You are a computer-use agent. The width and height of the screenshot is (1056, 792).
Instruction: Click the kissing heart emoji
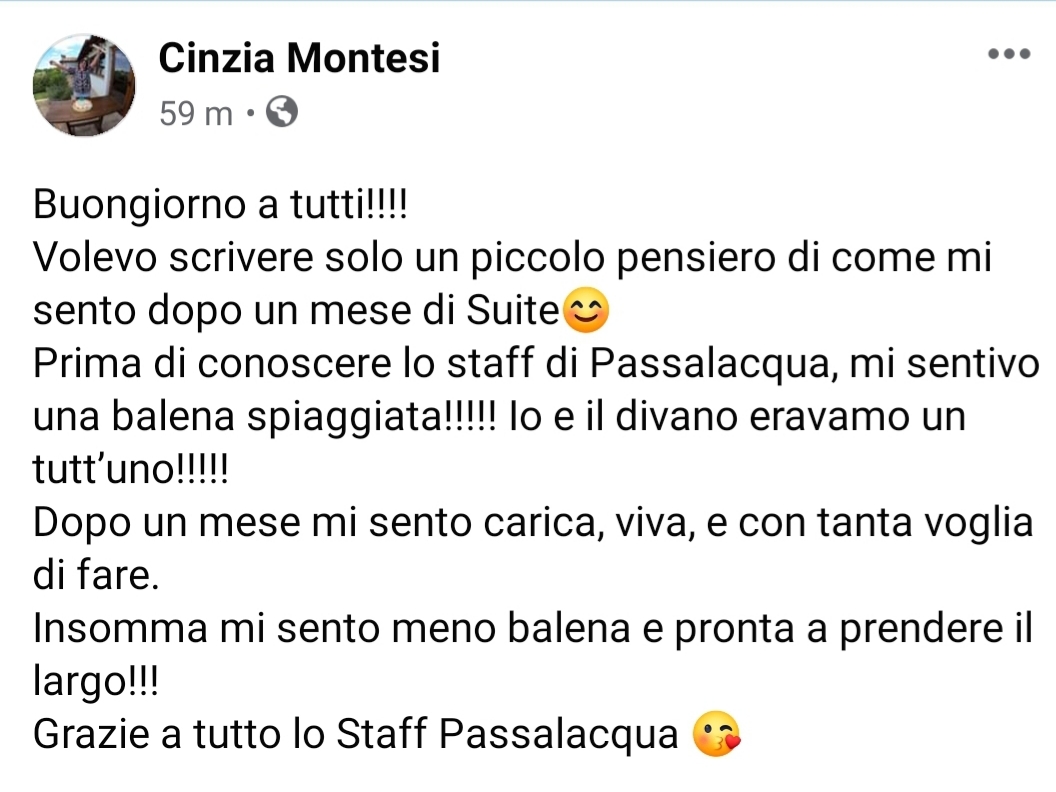(x=717, y=734)
